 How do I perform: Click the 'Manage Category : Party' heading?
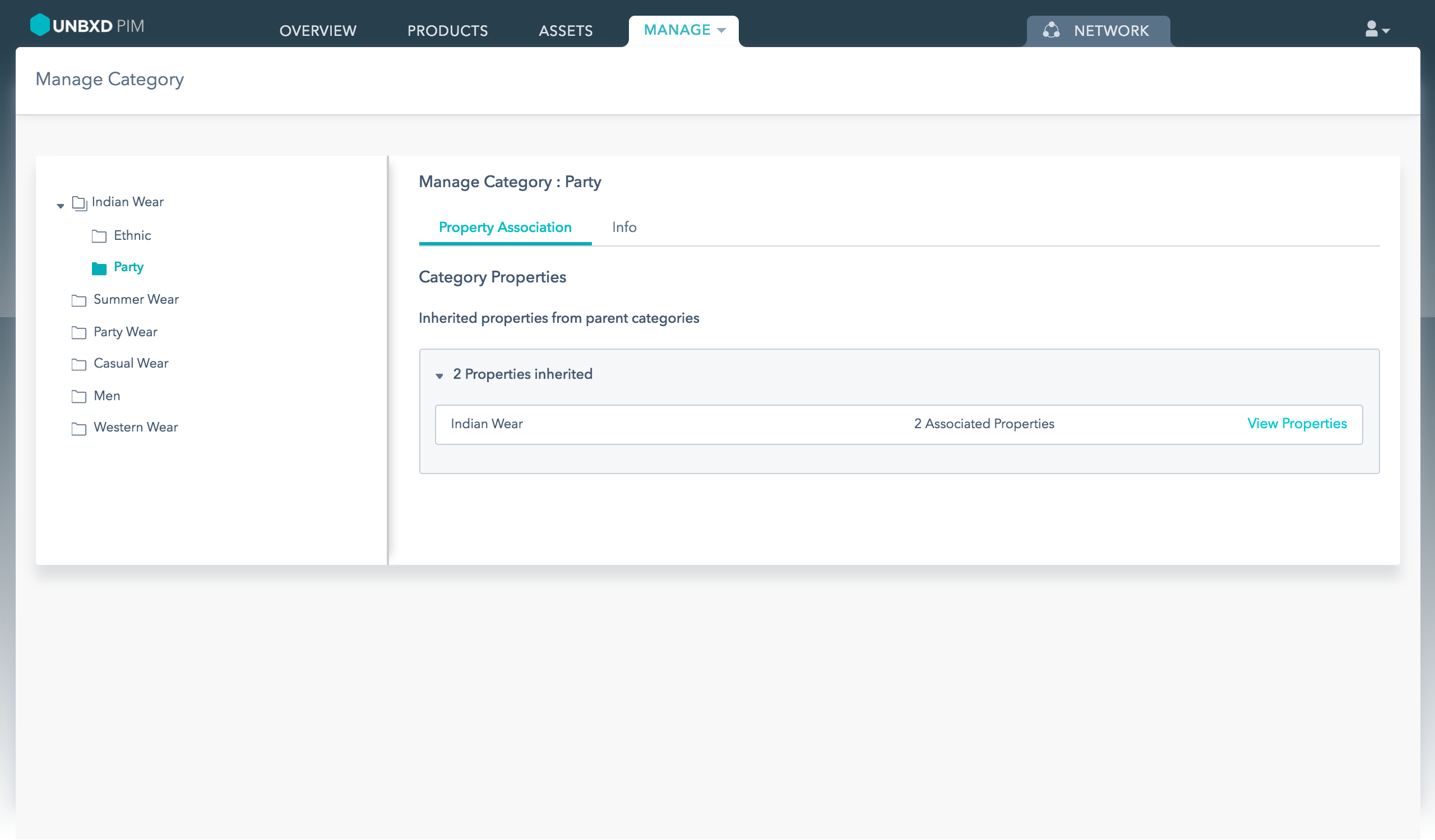(x=510, y=182)
